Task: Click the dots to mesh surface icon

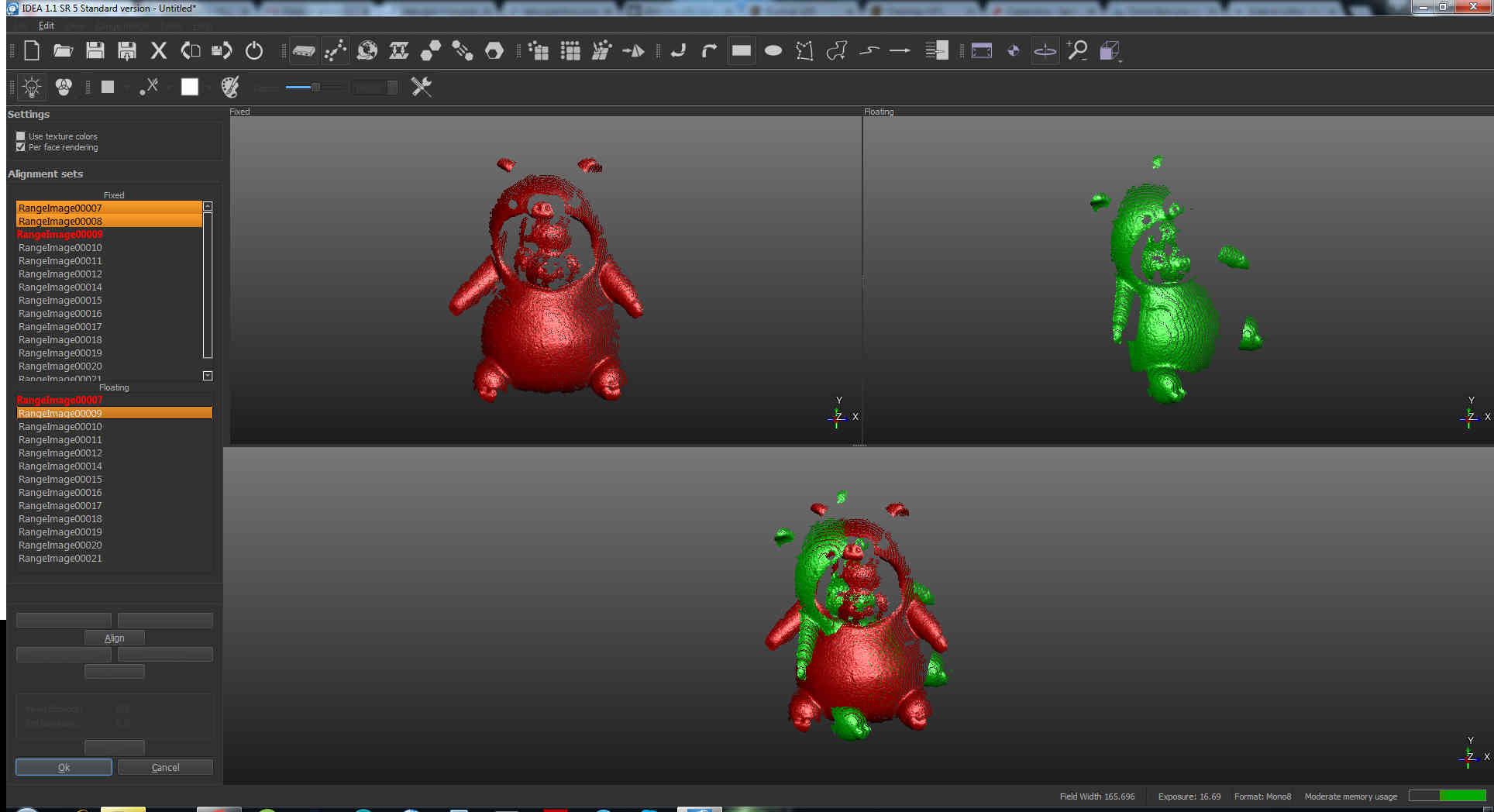Action: click(x=602, y=51)
